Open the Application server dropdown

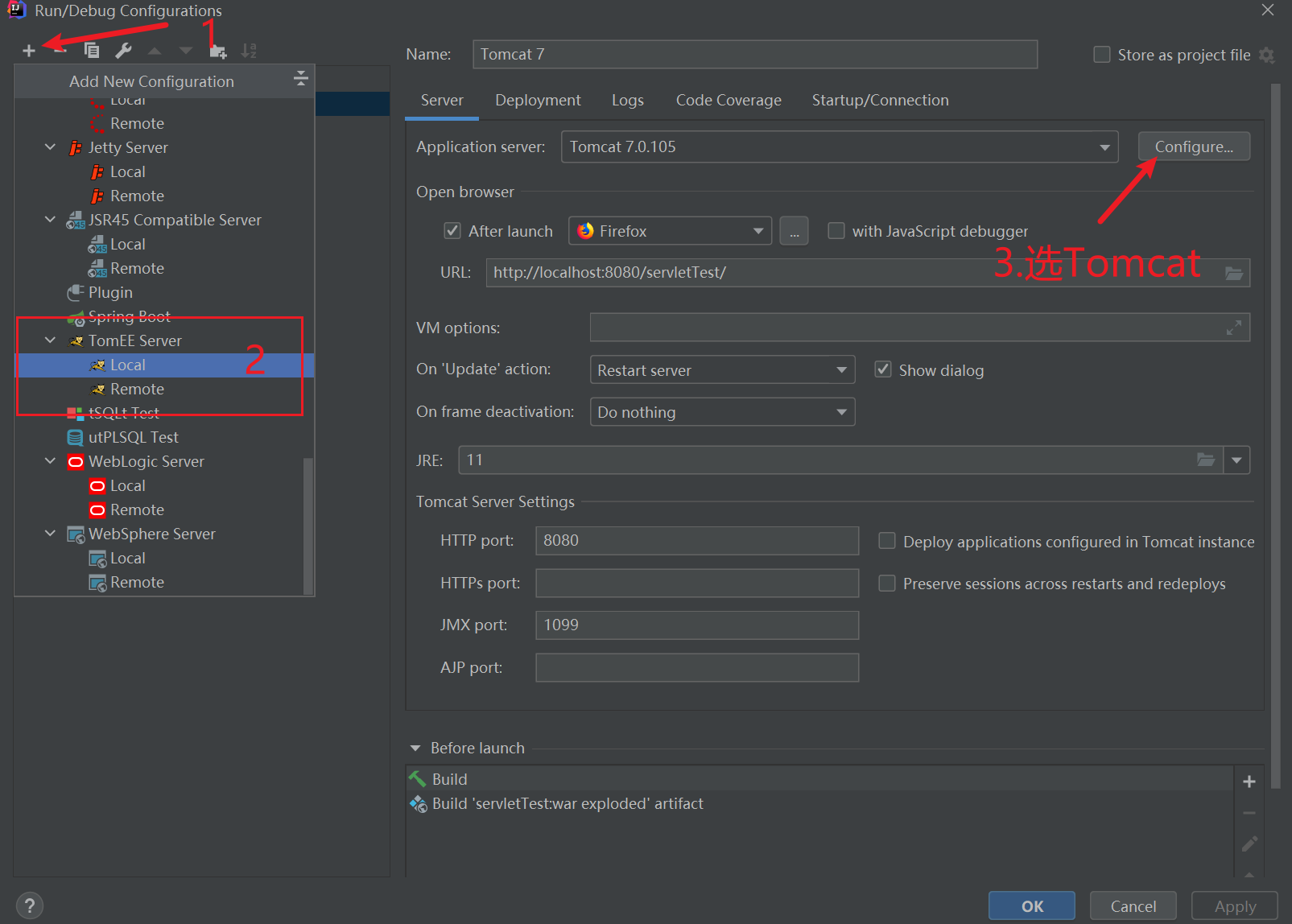click(840, 146)
